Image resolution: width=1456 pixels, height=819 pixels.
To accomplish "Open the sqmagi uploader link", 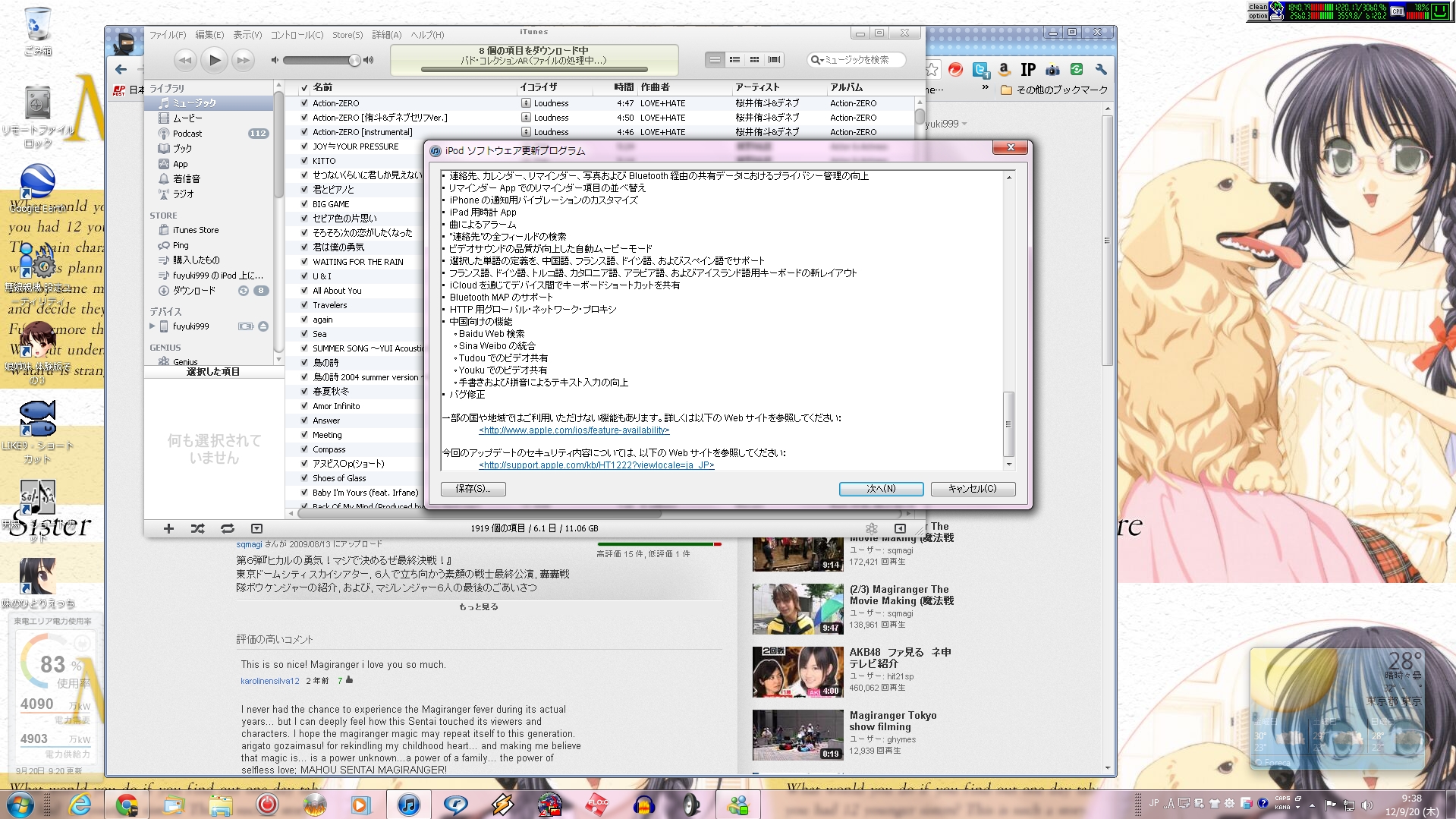I will (x=249, y=544).
